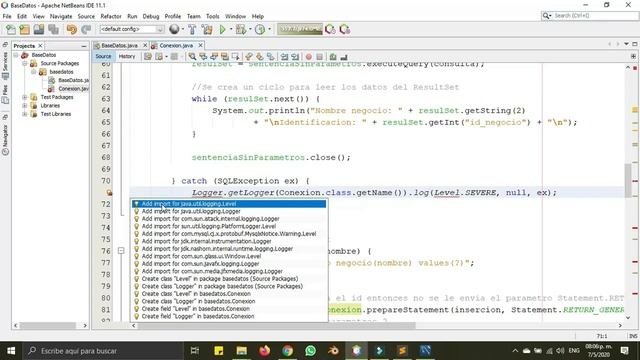Open the File menu
The height and width of the screenshot is (360, 640).
(7, 16)
